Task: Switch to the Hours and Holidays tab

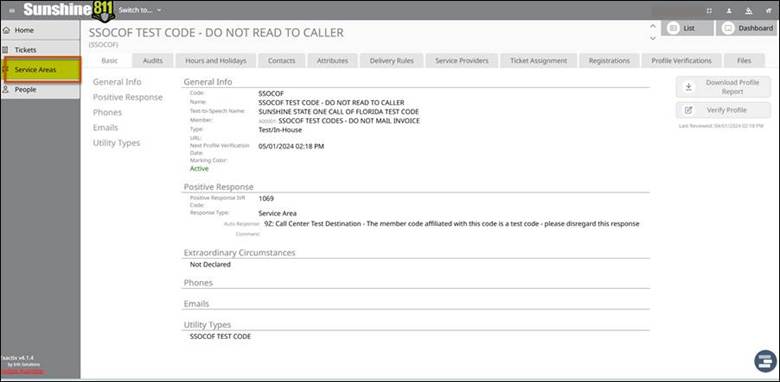Action: coord(215,61)
